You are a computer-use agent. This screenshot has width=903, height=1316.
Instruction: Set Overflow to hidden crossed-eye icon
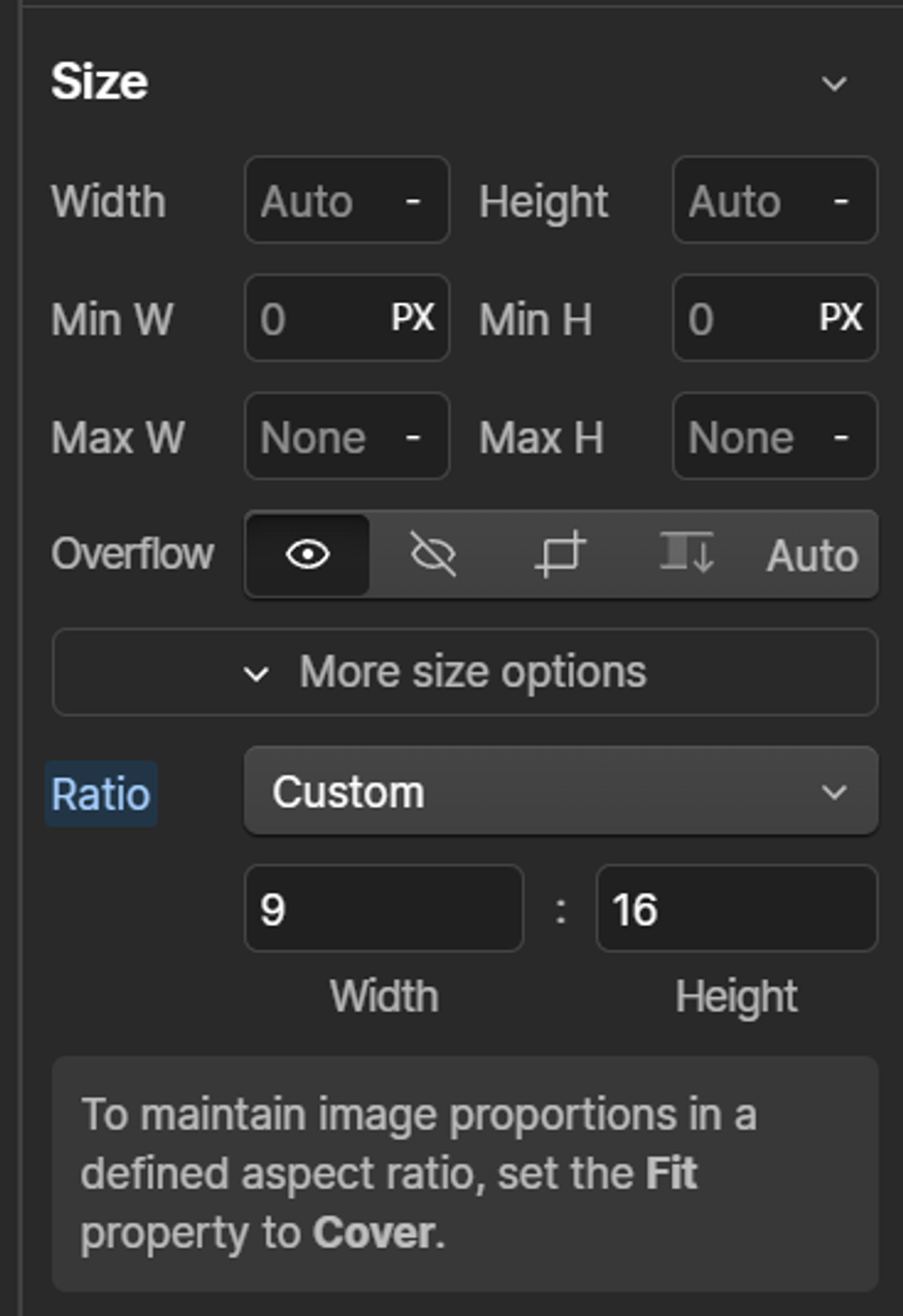click(x=433, y=555)
